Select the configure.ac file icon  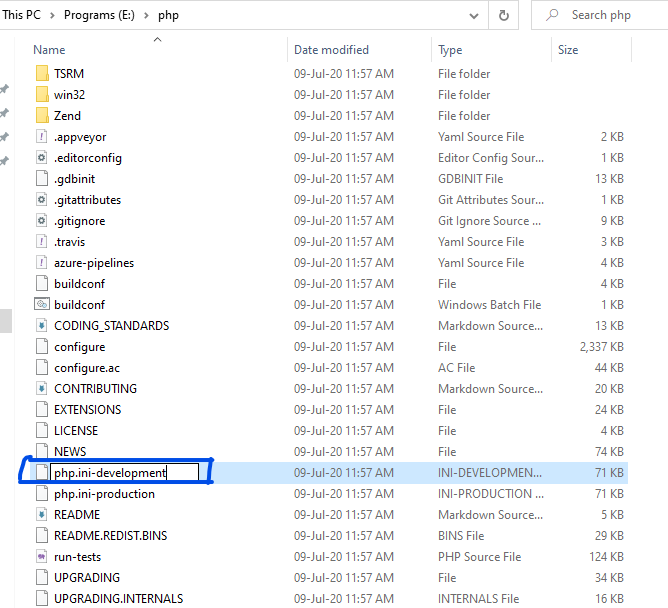[42, 367]
